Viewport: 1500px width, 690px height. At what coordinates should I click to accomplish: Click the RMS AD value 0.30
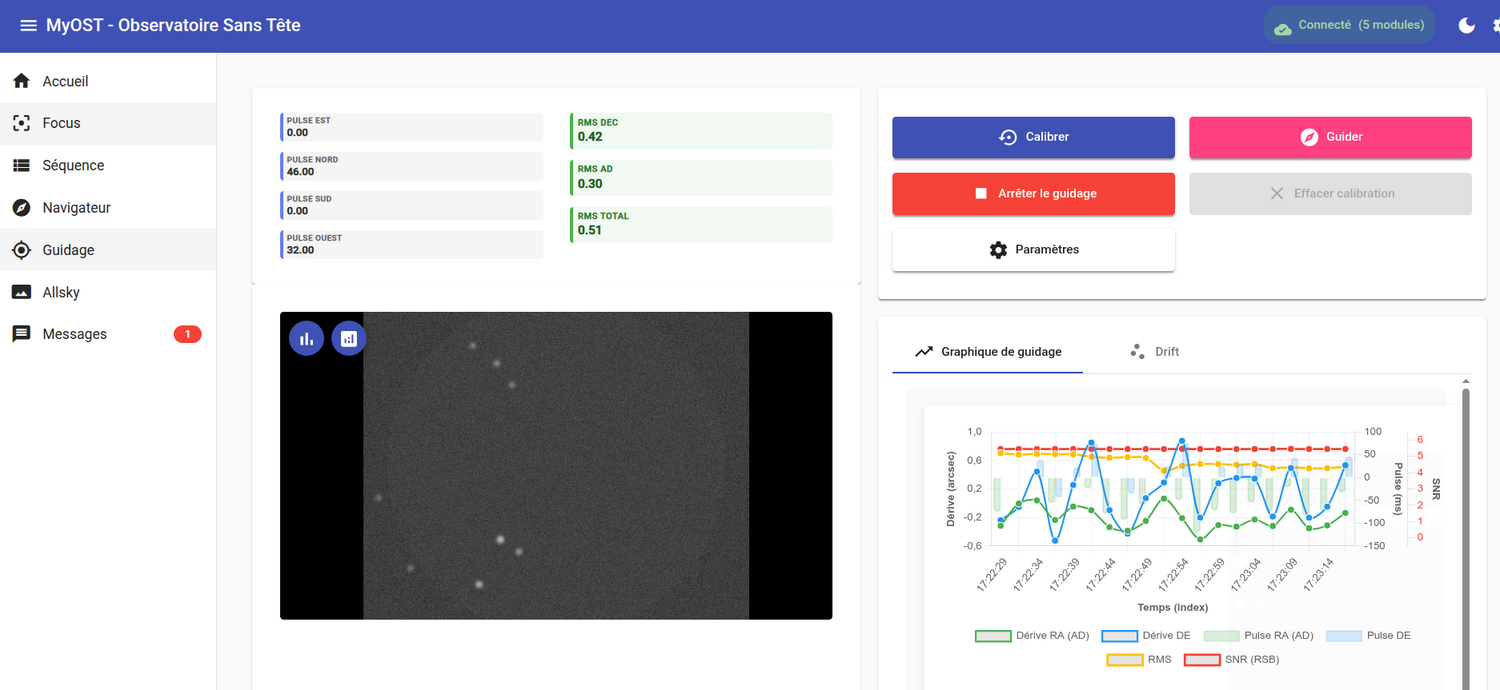590,184
